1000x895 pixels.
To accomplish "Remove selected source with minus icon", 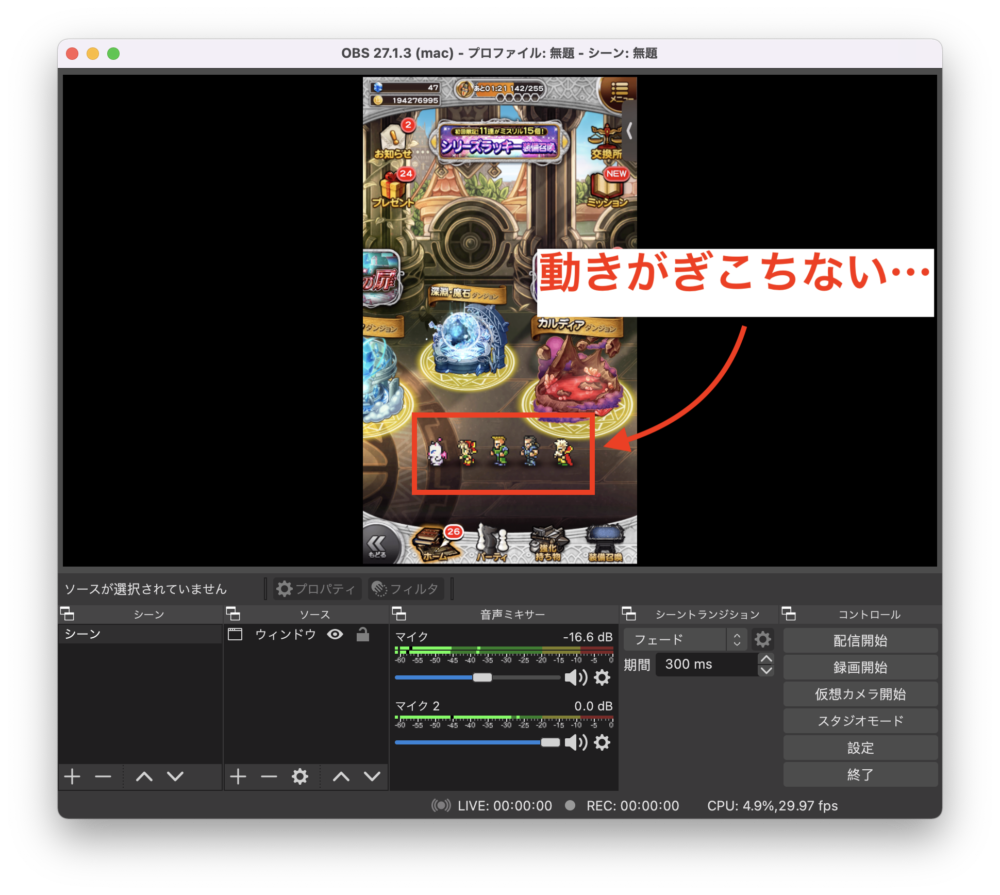I will pyautogui.click(x=269, y=776).
